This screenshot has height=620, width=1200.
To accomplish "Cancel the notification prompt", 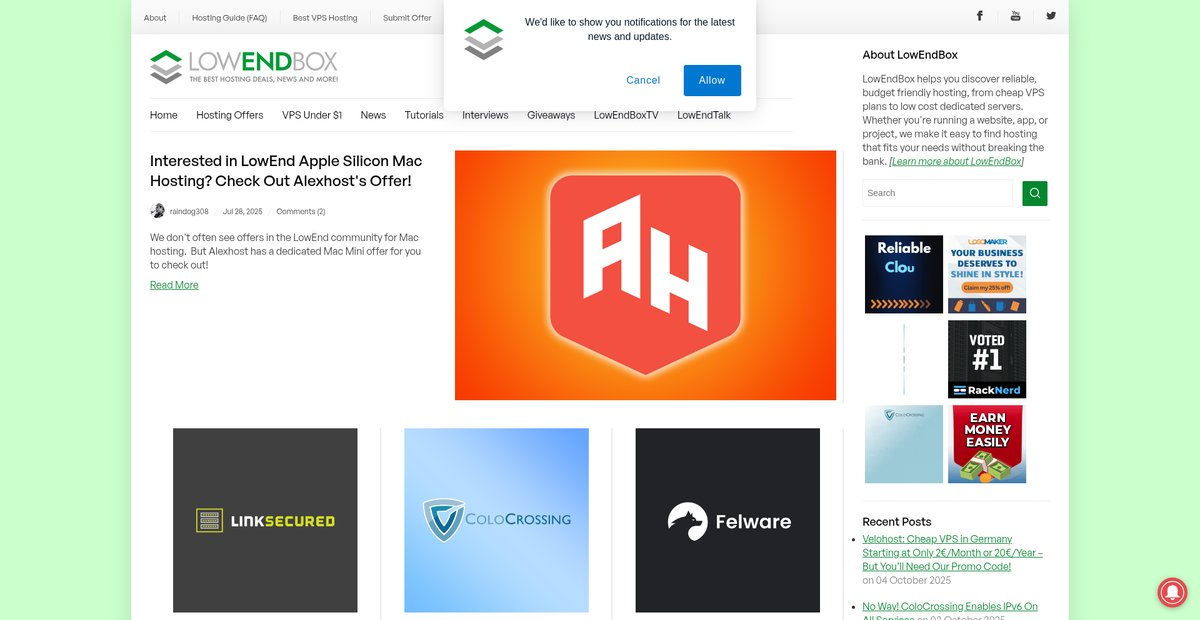I will [x=643, y=80].
